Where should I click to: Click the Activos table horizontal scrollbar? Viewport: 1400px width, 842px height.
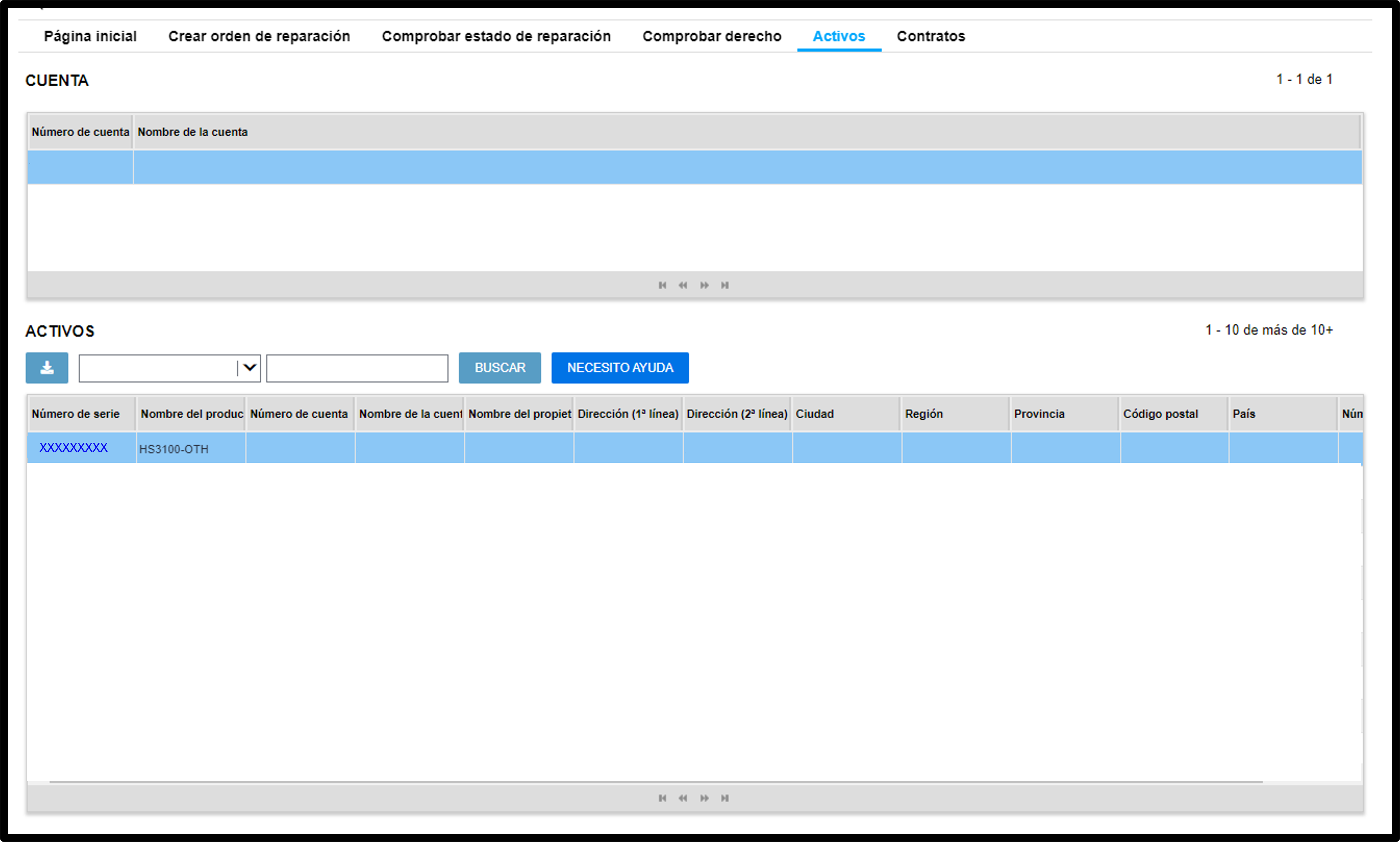656,782
